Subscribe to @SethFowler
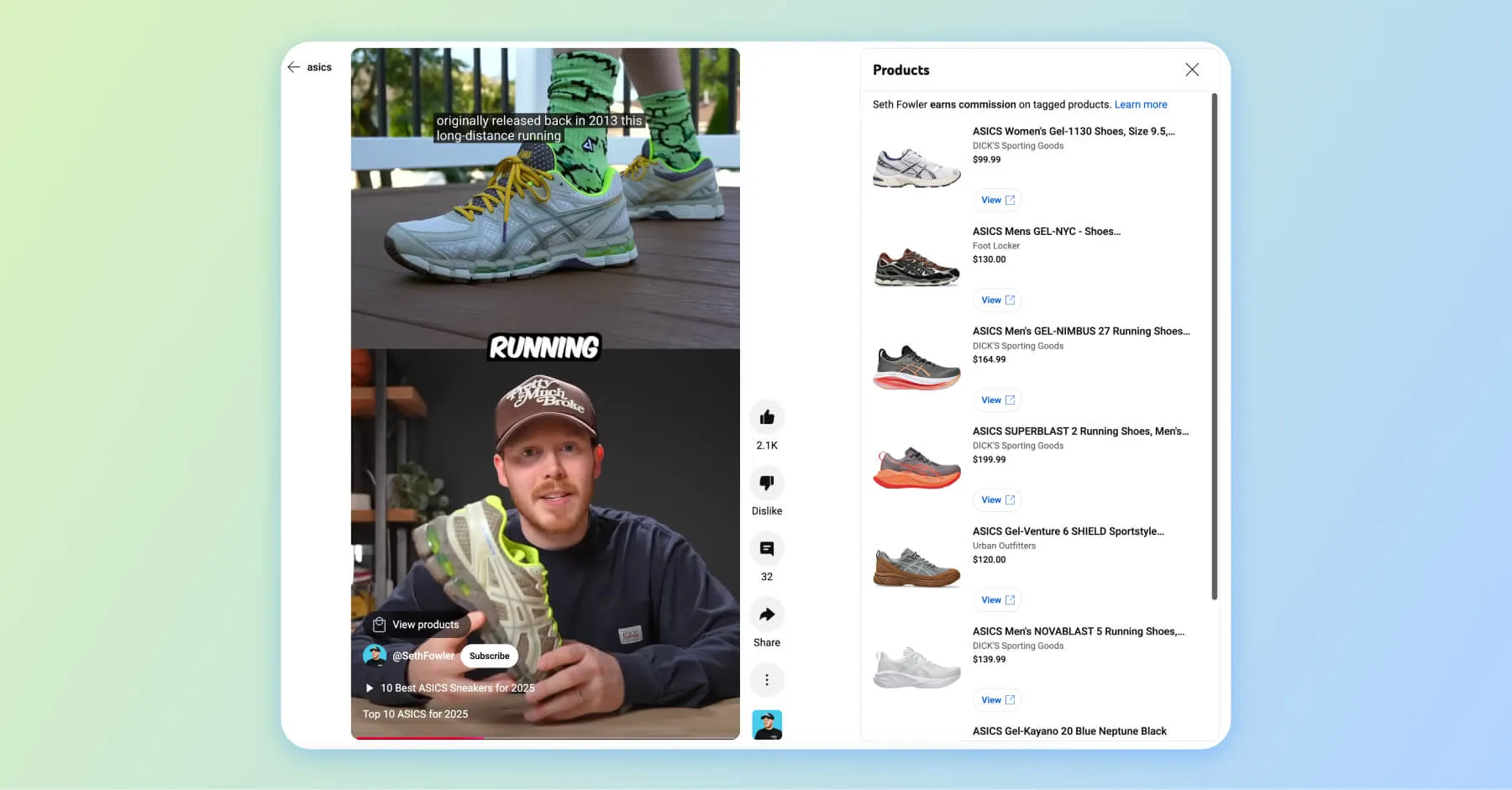The width and height of the screenshot is (1512, 790). 490,656
